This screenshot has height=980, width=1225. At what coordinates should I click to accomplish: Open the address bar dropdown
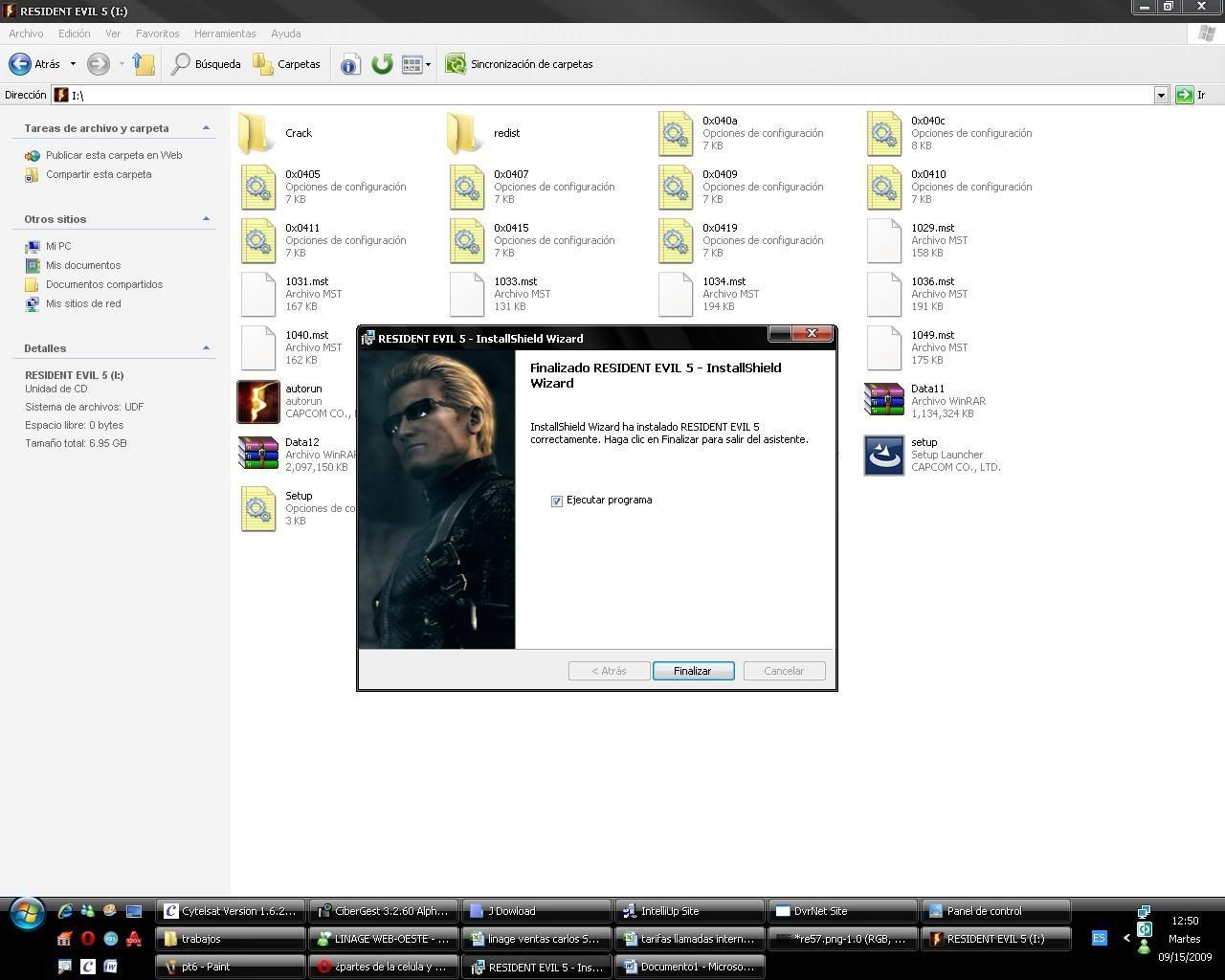click(1161, 95)
